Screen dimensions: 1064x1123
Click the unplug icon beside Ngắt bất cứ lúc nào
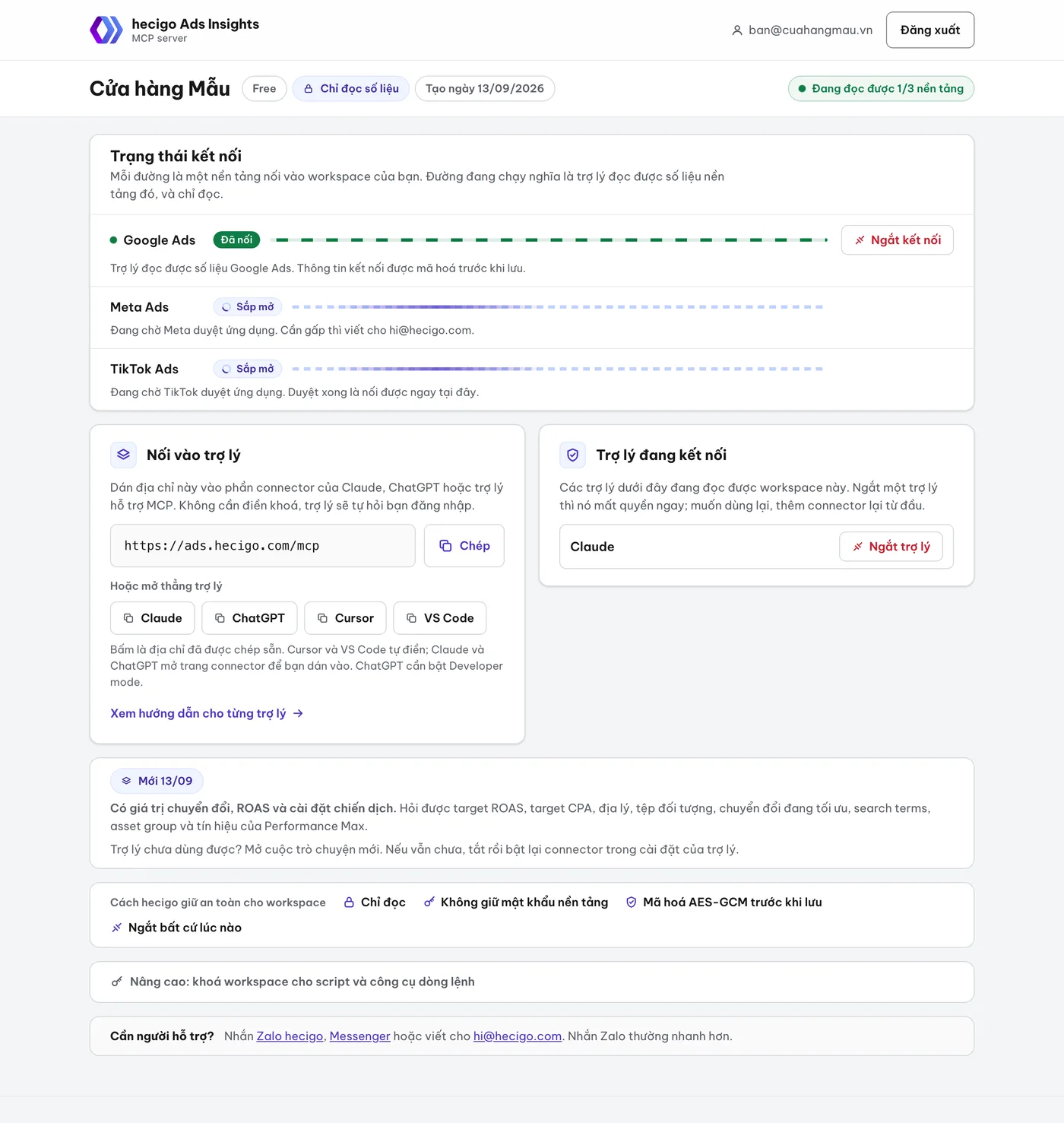coord(116,928)
